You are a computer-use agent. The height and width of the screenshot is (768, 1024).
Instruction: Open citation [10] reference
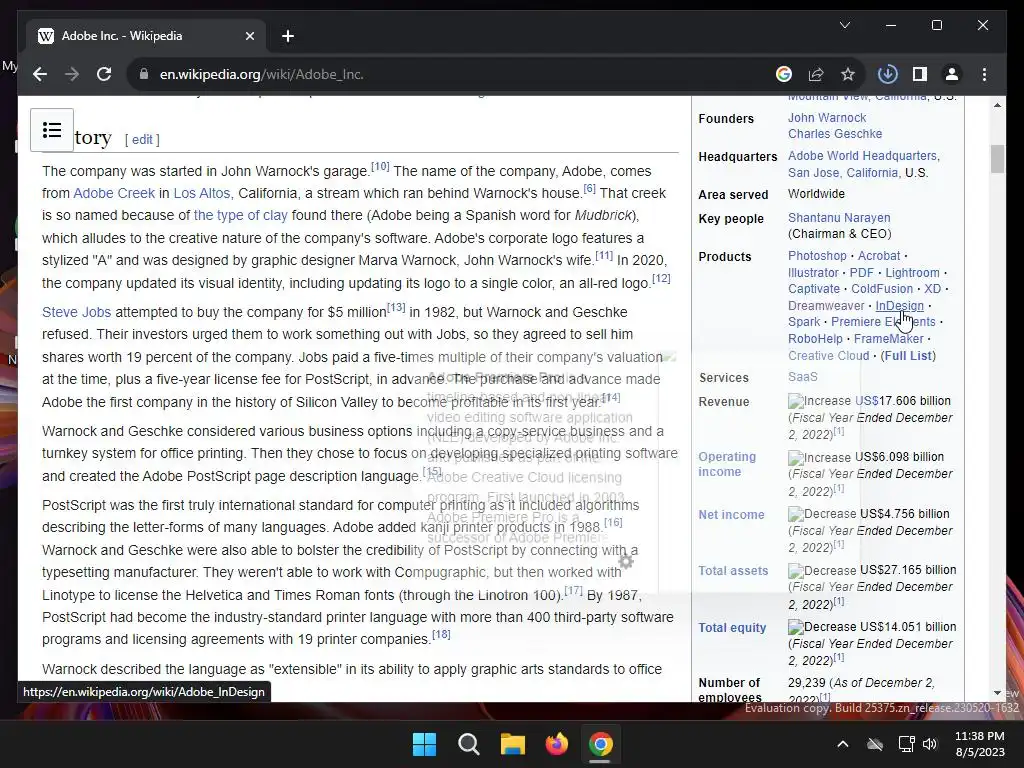(380, 167)
